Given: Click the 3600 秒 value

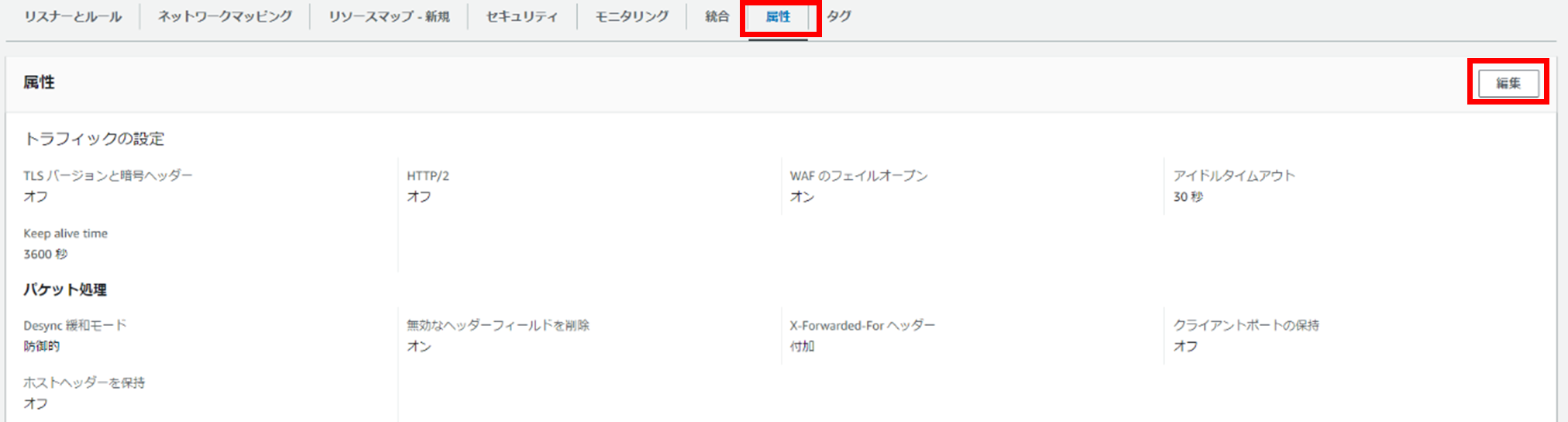Looking at the screenshot, I should pos(45,254).
